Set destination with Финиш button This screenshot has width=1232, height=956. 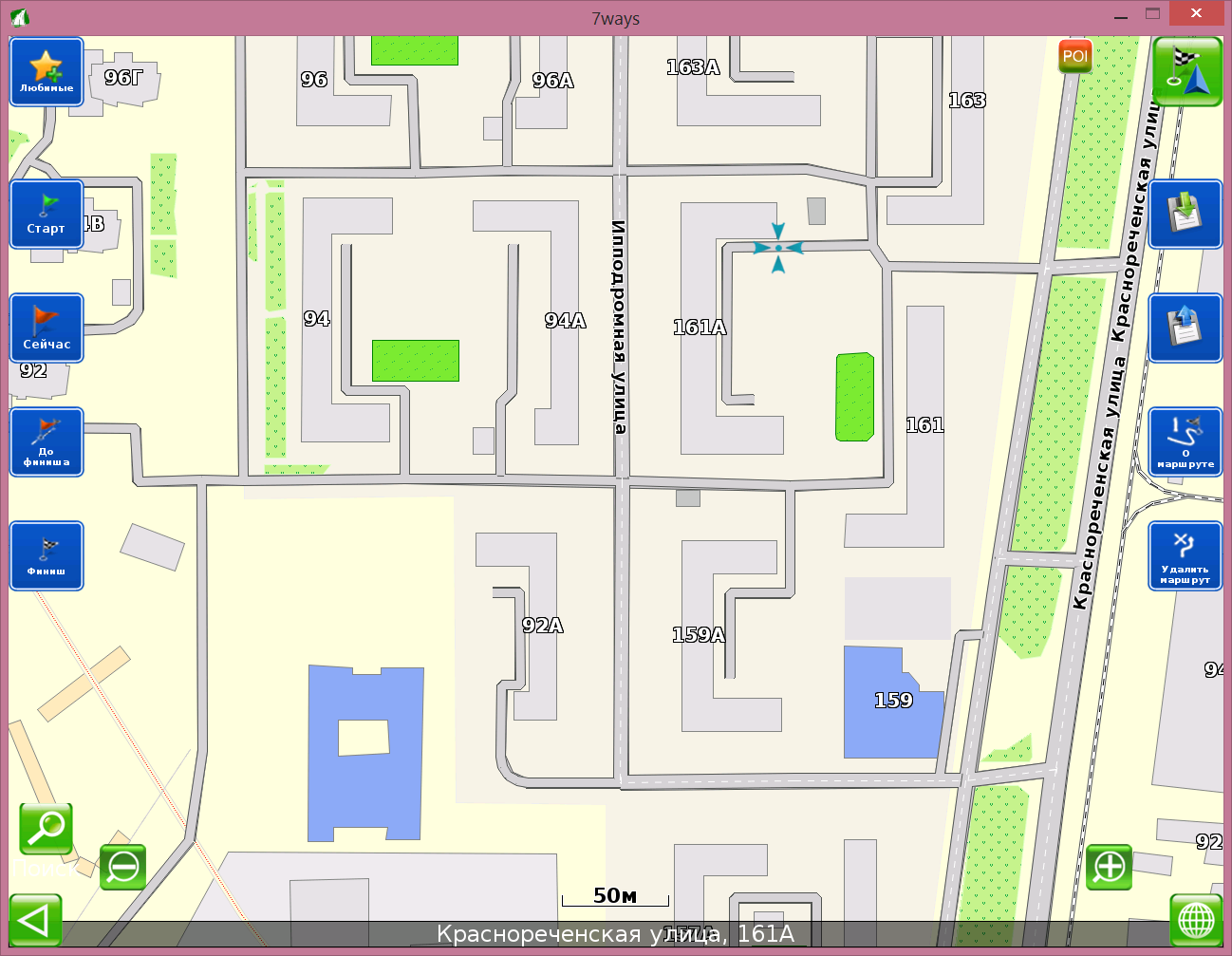(47, 556)
